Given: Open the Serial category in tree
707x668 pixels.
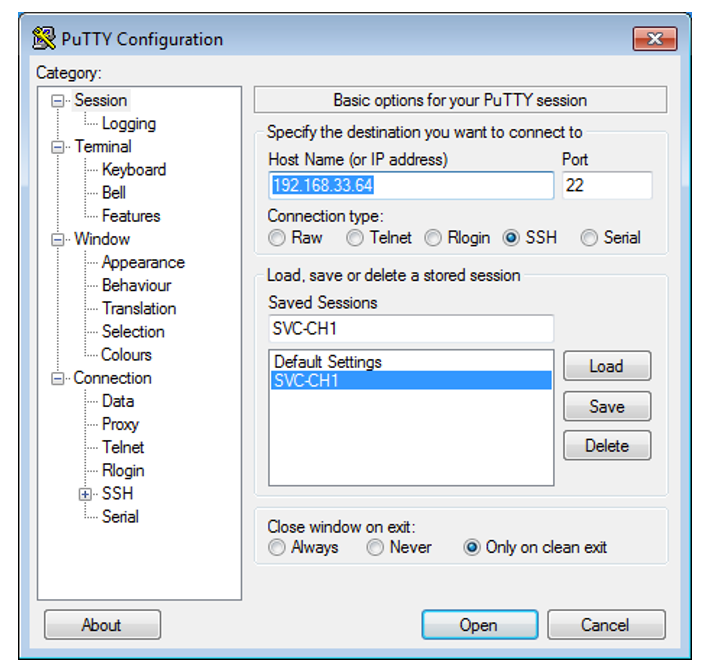Looking at the screenshot, I should pyautogui.click(x=120, y=517).
